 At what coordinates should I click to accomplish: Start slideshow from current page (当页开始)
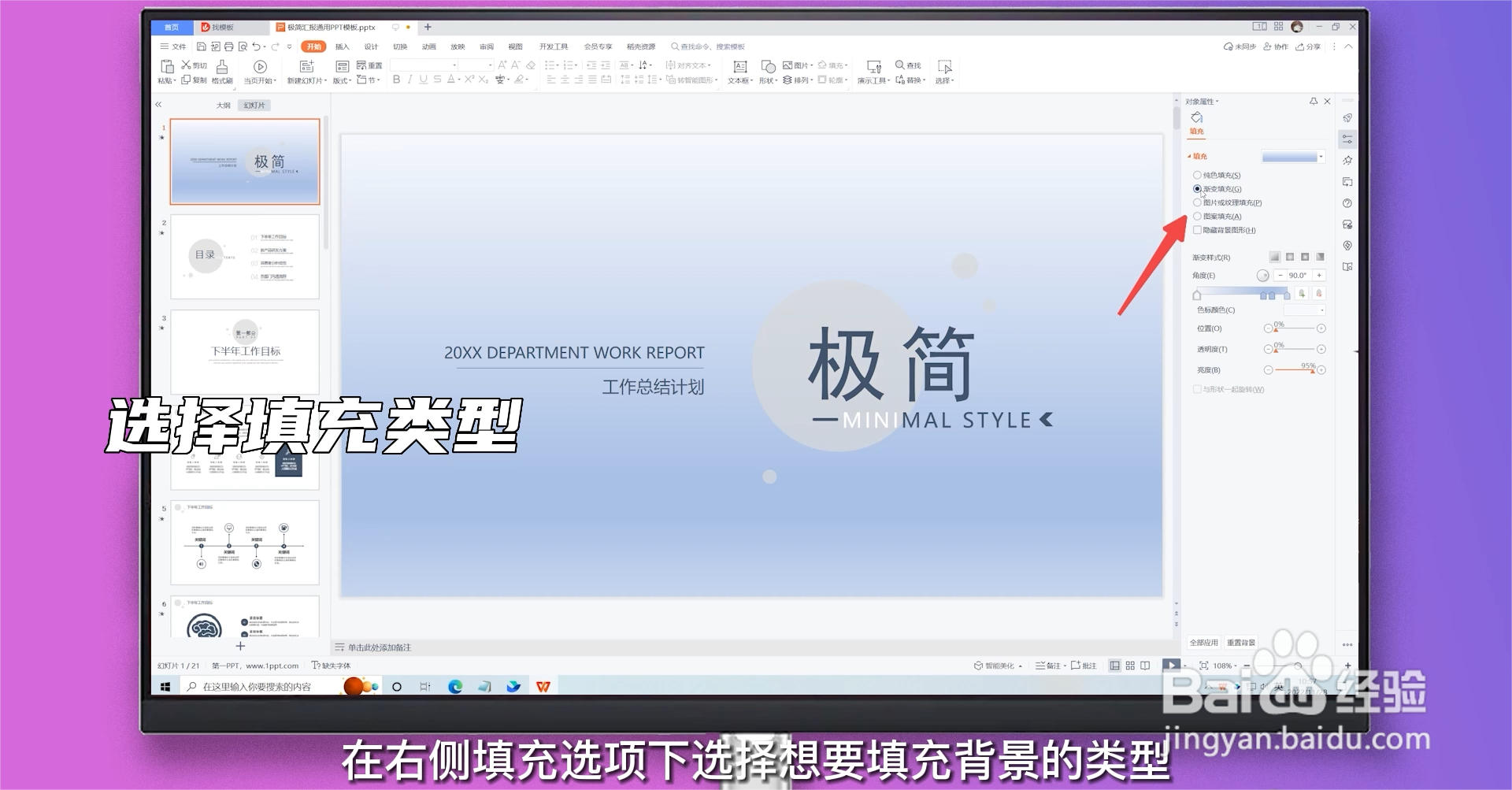[260, 67]
